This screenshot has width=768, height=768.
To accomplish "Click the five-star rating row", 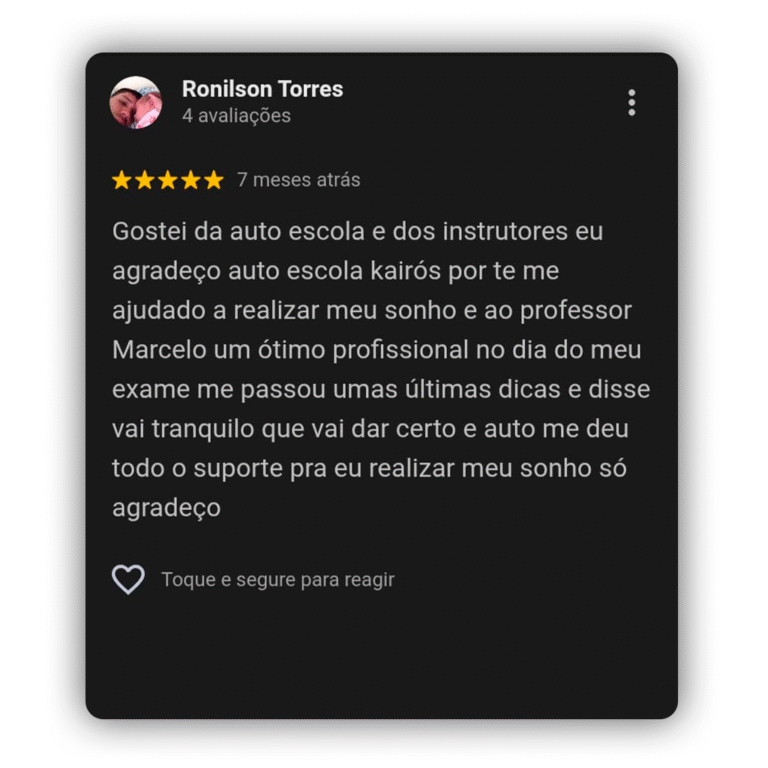I will (x=168, y=180).
